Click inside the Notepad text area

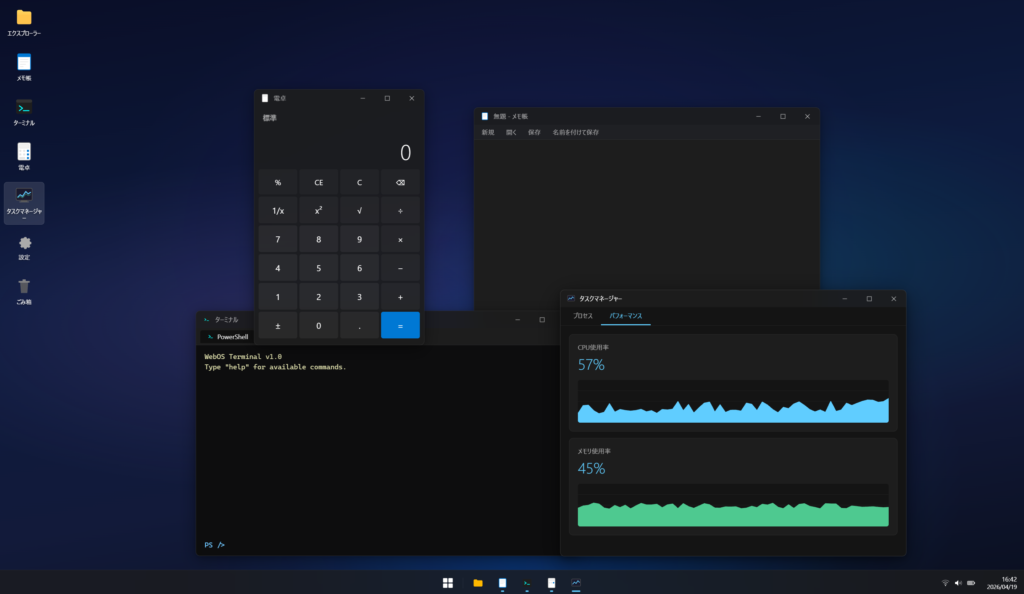pos(647,215)
